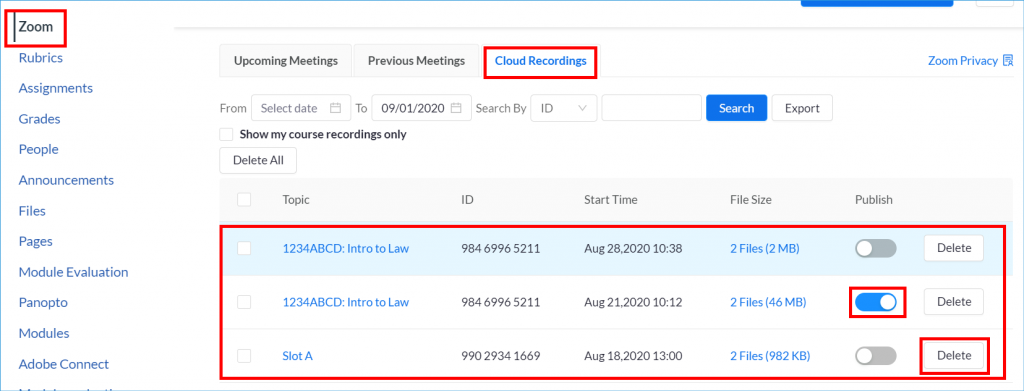Screen dimensions: 1024x391
Task: Select checkbox for Slot A row
Action: tap(244, 356)
